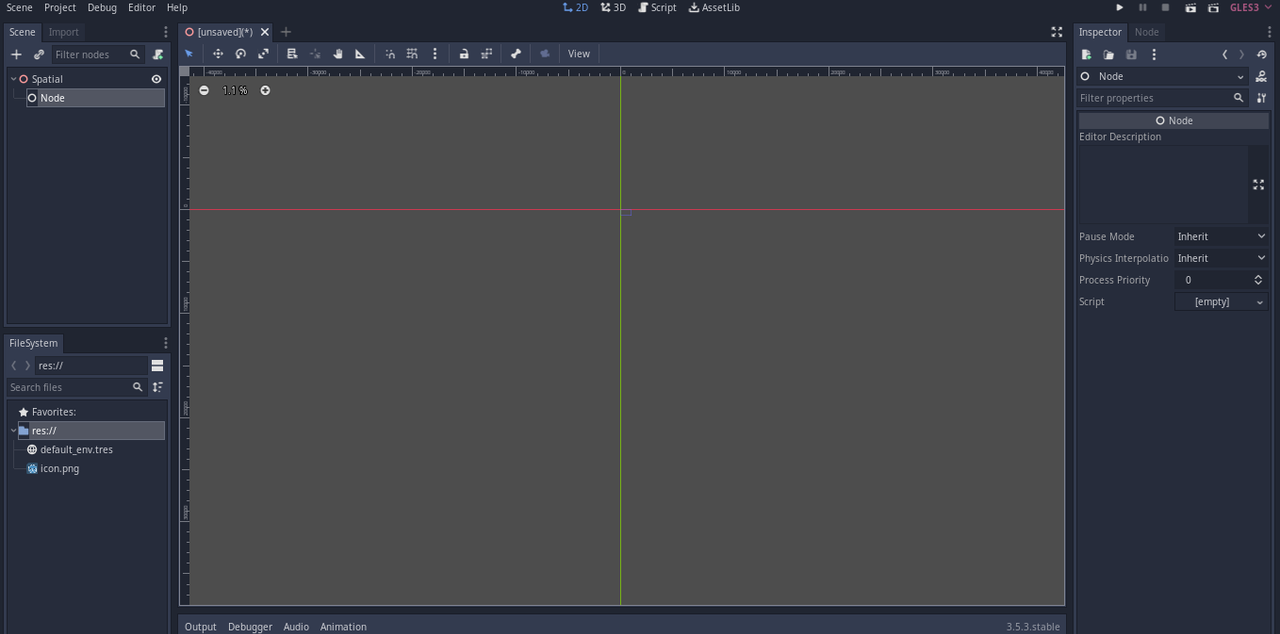The height and width of the screenshot is (634, 1280).
Task: Switch to the 3D workspace
Action: 613,7
